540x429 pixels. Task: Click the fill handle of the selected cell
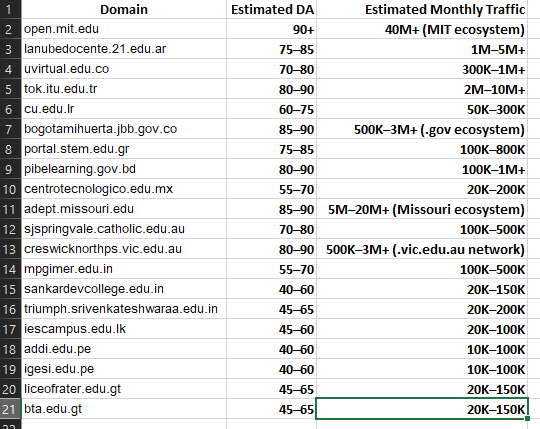pos(527,418)
